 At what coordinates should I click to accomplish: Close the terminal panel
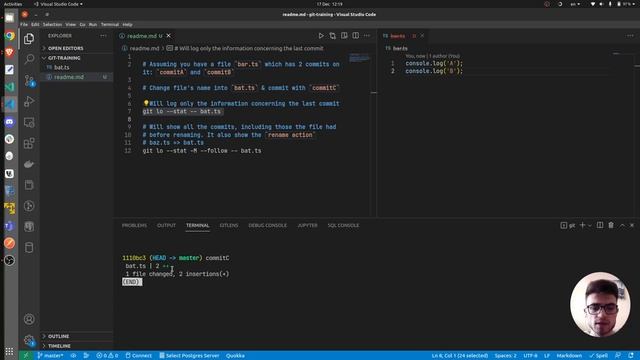[x=632, y=225]
